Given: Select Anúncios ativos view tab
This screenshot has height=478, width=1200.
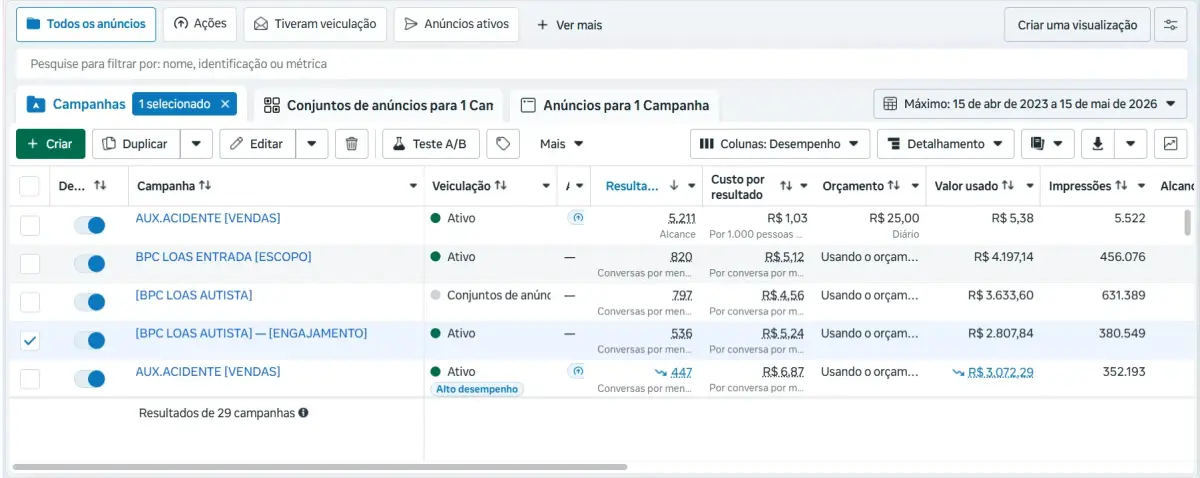Looking at the screenshot, I should [x=456, y=24].
